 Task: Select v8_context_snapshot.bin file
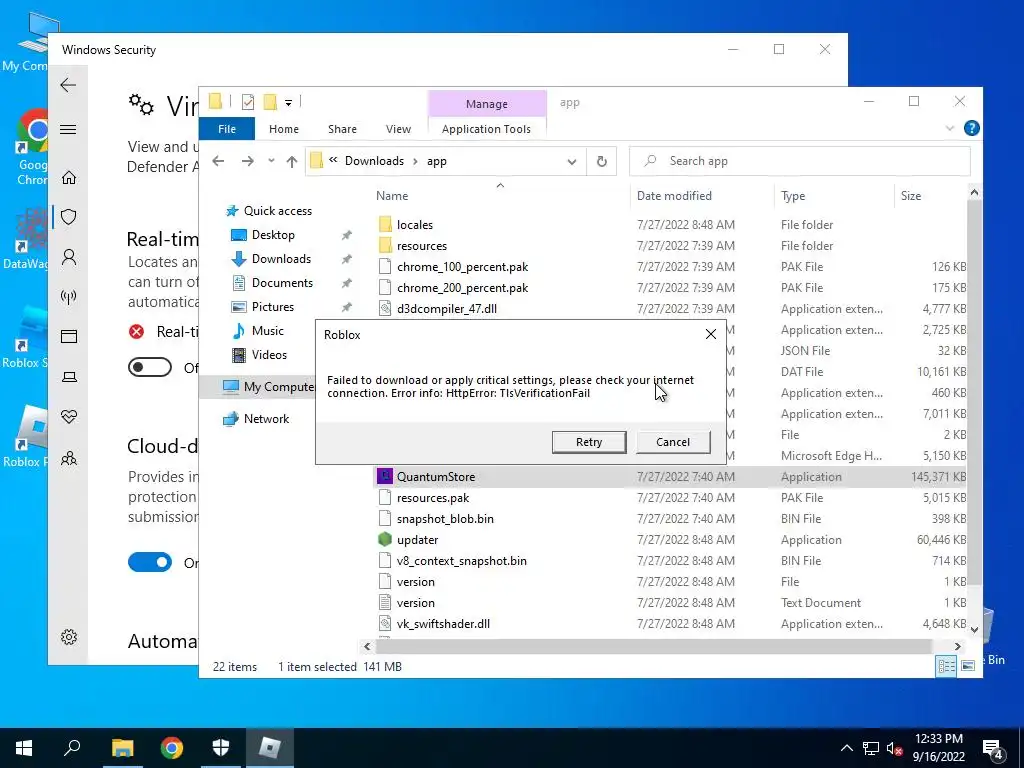[x=461, y=561]
